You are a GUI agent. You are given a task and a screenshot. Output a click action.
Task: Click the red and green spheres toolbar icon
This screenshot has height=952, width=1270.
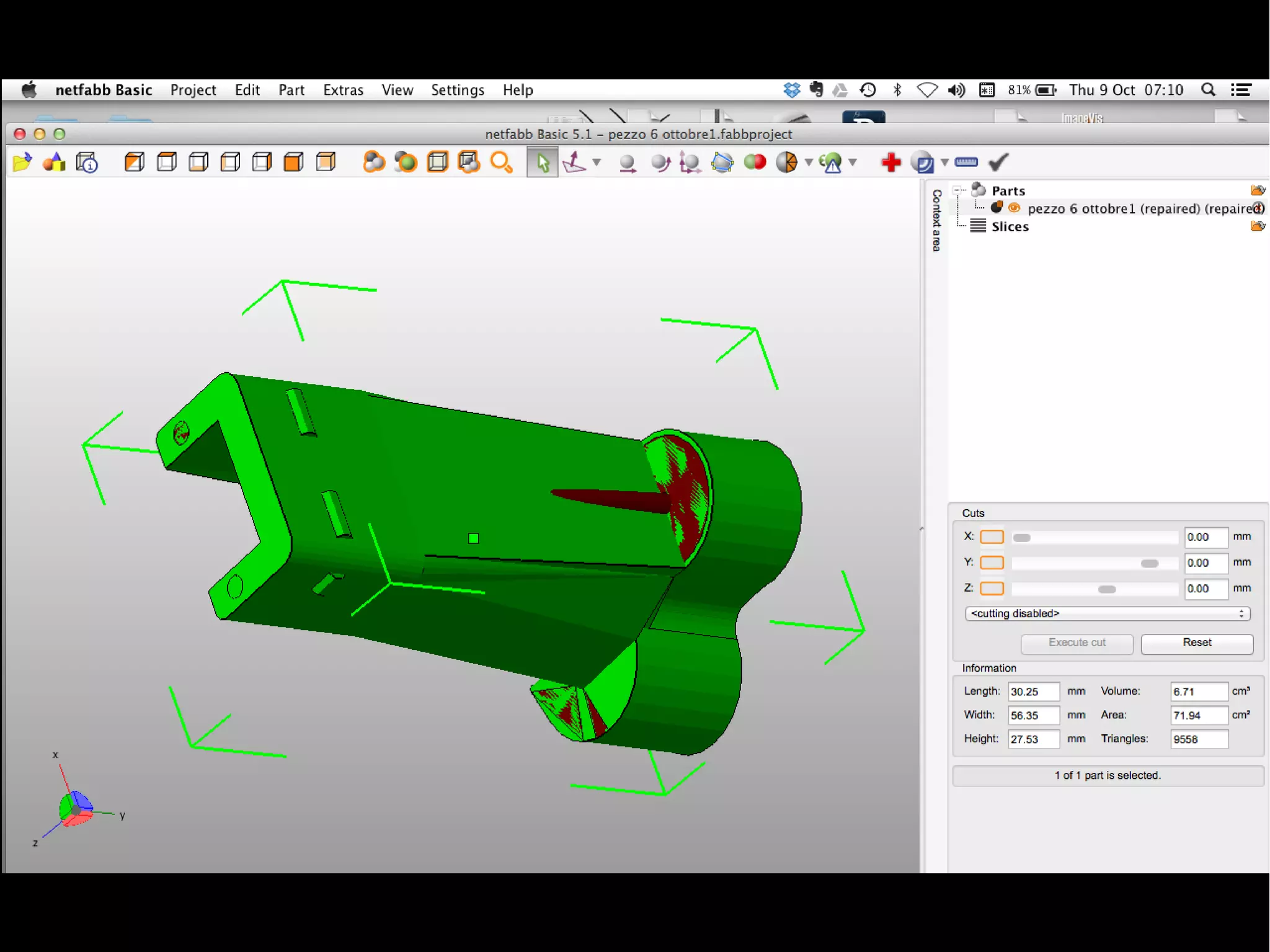755,162
